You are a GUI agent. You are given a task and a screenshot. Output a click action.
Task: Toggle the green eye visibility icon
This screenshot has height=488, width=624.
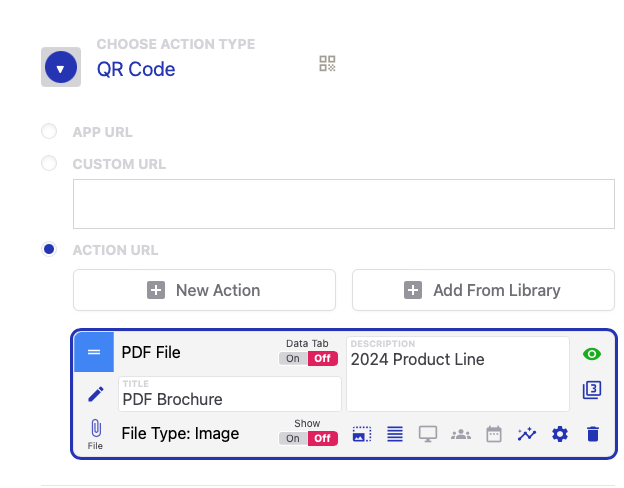click(591, 353)
